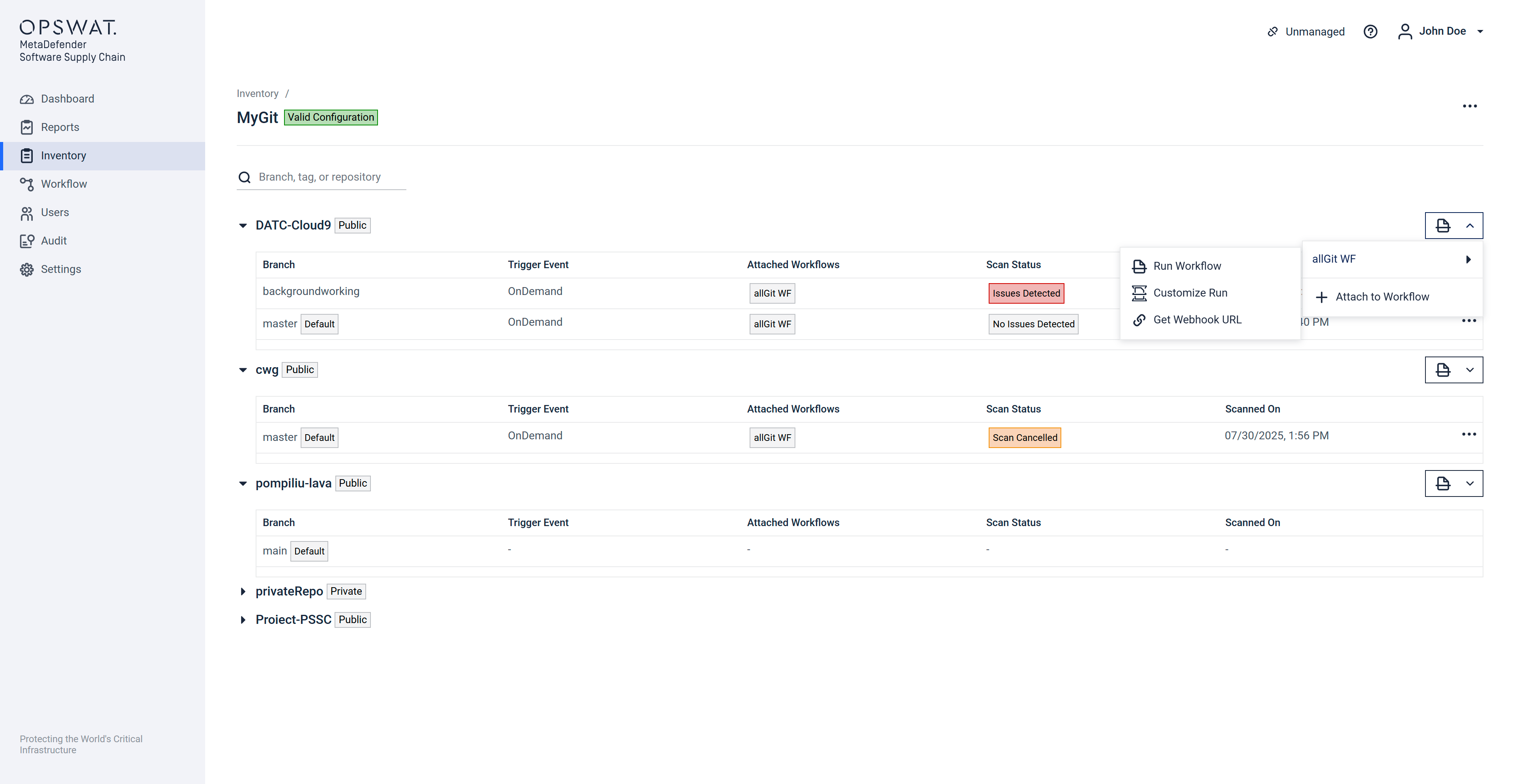Click the Customize Run menu icon
Image resolution: width=1515 pixels, height=784 pixels.
(x=1139, y=293)
